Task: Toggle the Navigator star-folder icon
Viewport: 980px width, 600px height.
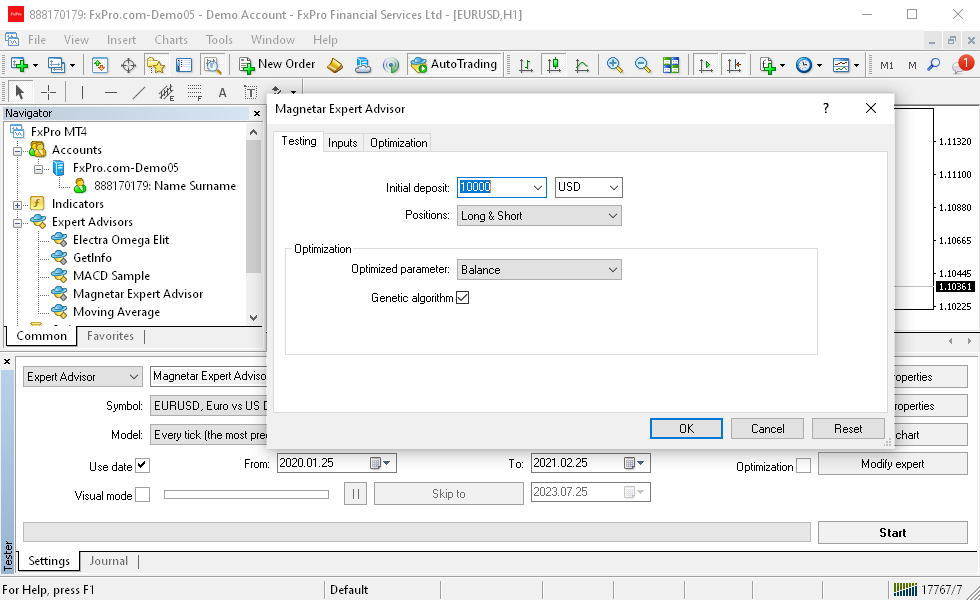Action: (x=155, y=65)
